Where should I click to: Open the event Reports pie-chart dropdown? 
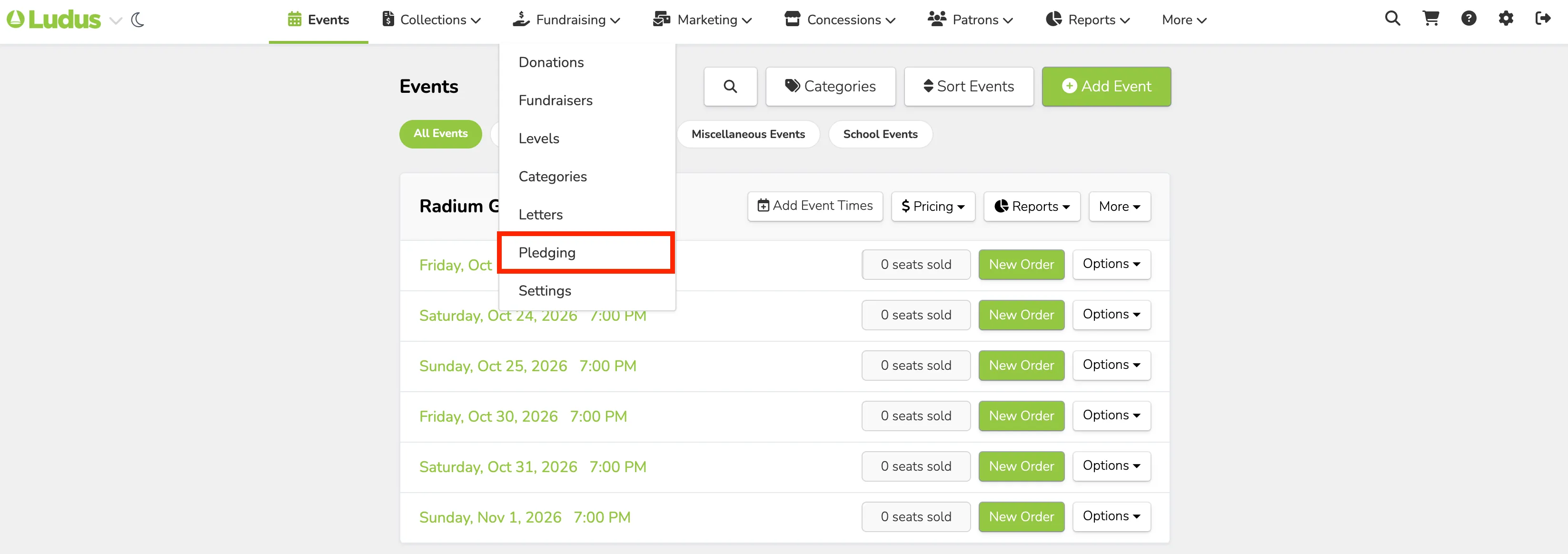point(1032,207)
